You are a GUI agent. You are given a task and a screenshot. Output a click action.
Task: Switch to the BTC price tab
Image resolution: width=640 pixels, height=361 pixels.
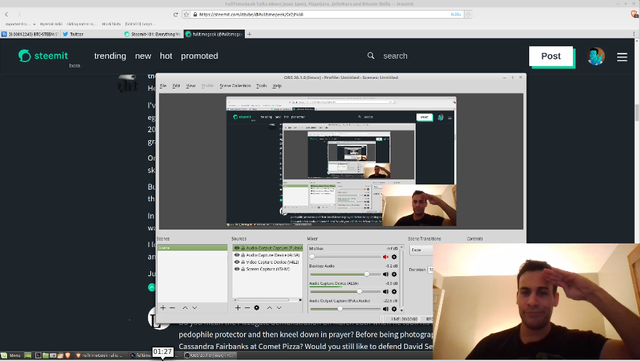tap(30, 34)
